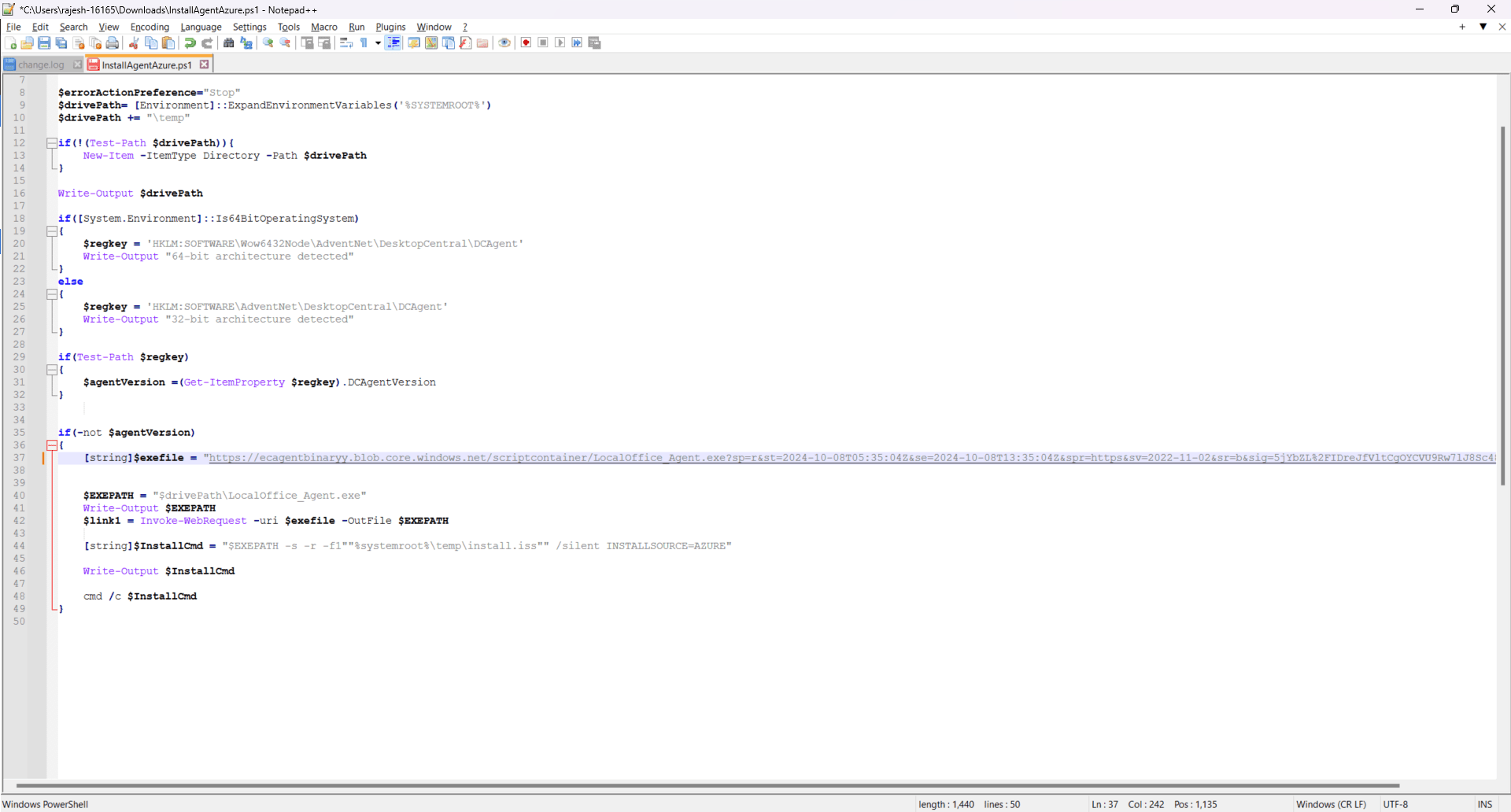Viewport: 1511px width, 812px height.
Task: Open the tab list down-arrow at top right
Action: 1483,27
